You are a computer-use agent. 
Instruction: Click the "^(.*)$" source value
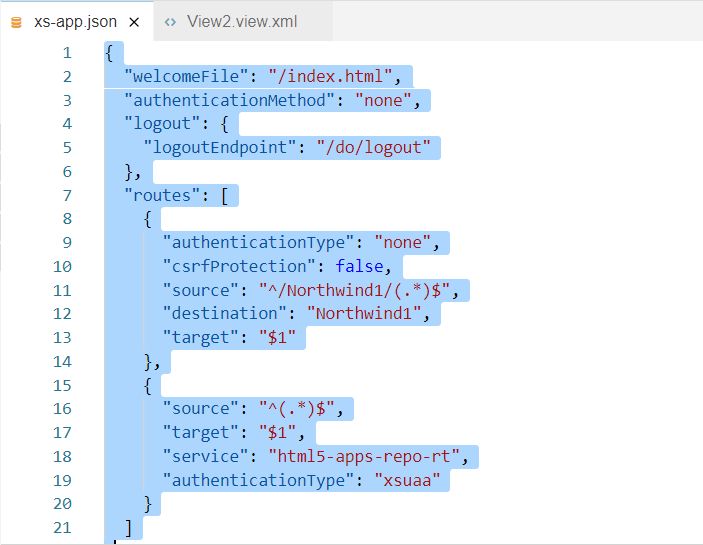297,409
